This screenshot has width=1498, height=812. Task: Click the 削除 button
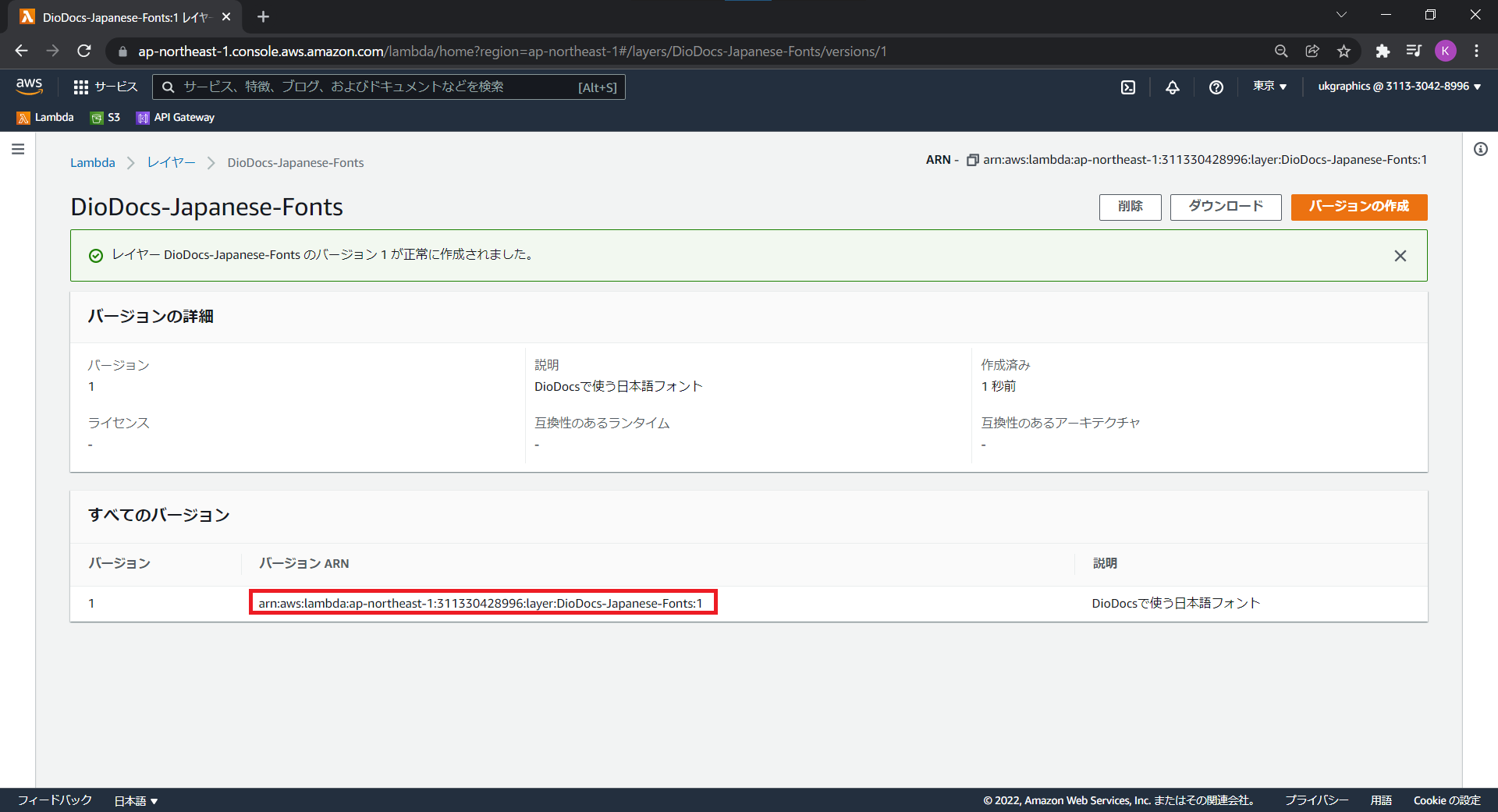pyautogui.click(x=1130, y=207)
